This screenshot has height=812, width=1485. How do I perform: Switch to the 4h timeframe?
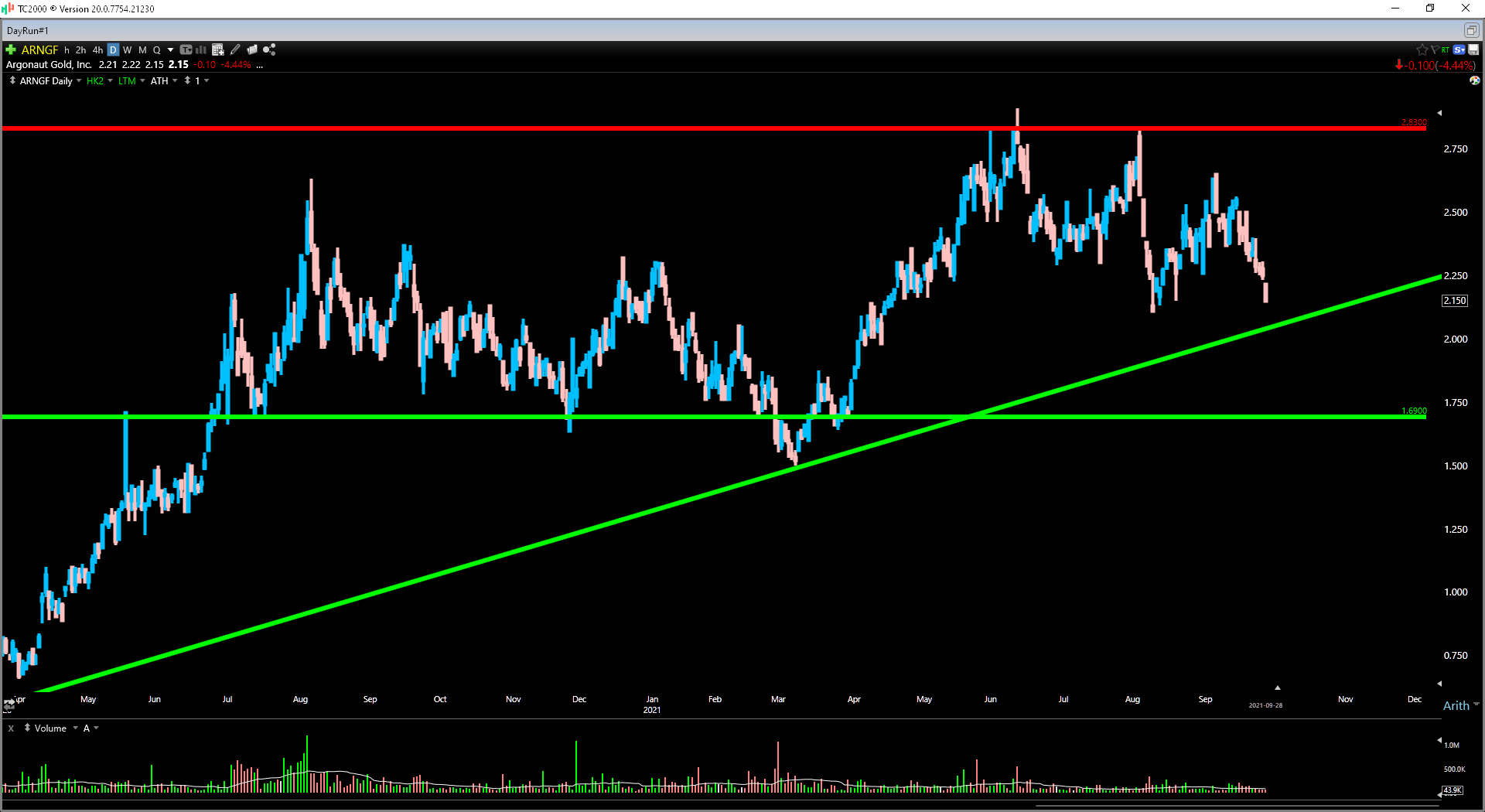point(97,49)
